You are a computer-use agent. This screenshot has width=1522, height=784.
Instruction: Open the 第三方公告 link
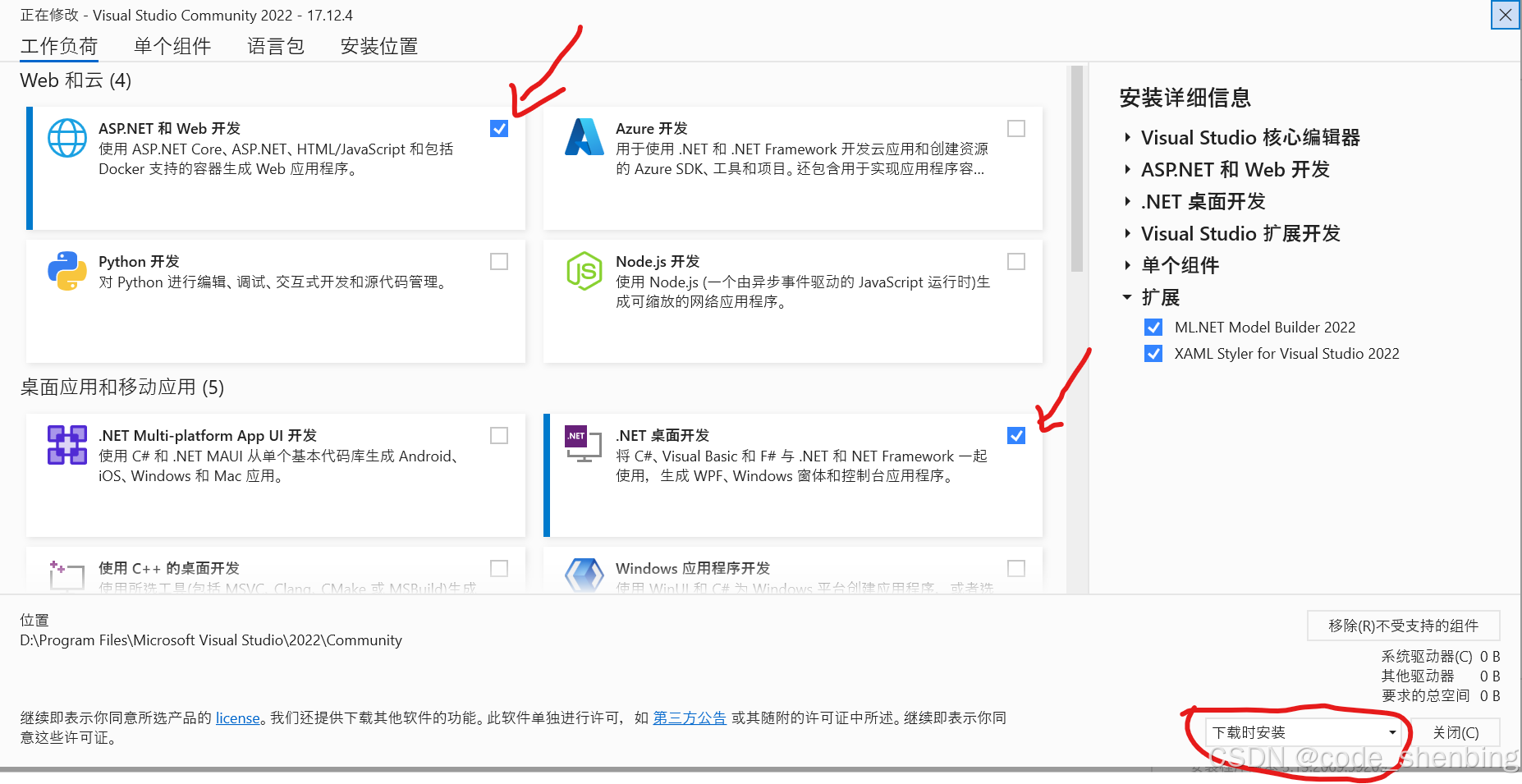690,718
